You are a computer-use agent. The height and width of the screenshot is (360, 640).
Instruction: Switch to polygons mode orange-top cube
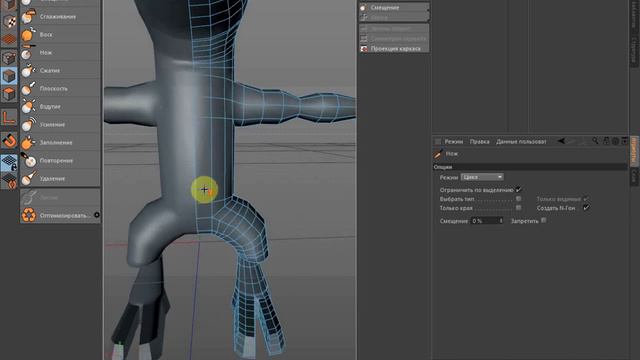pyautogui.click(x=9, y=94)
